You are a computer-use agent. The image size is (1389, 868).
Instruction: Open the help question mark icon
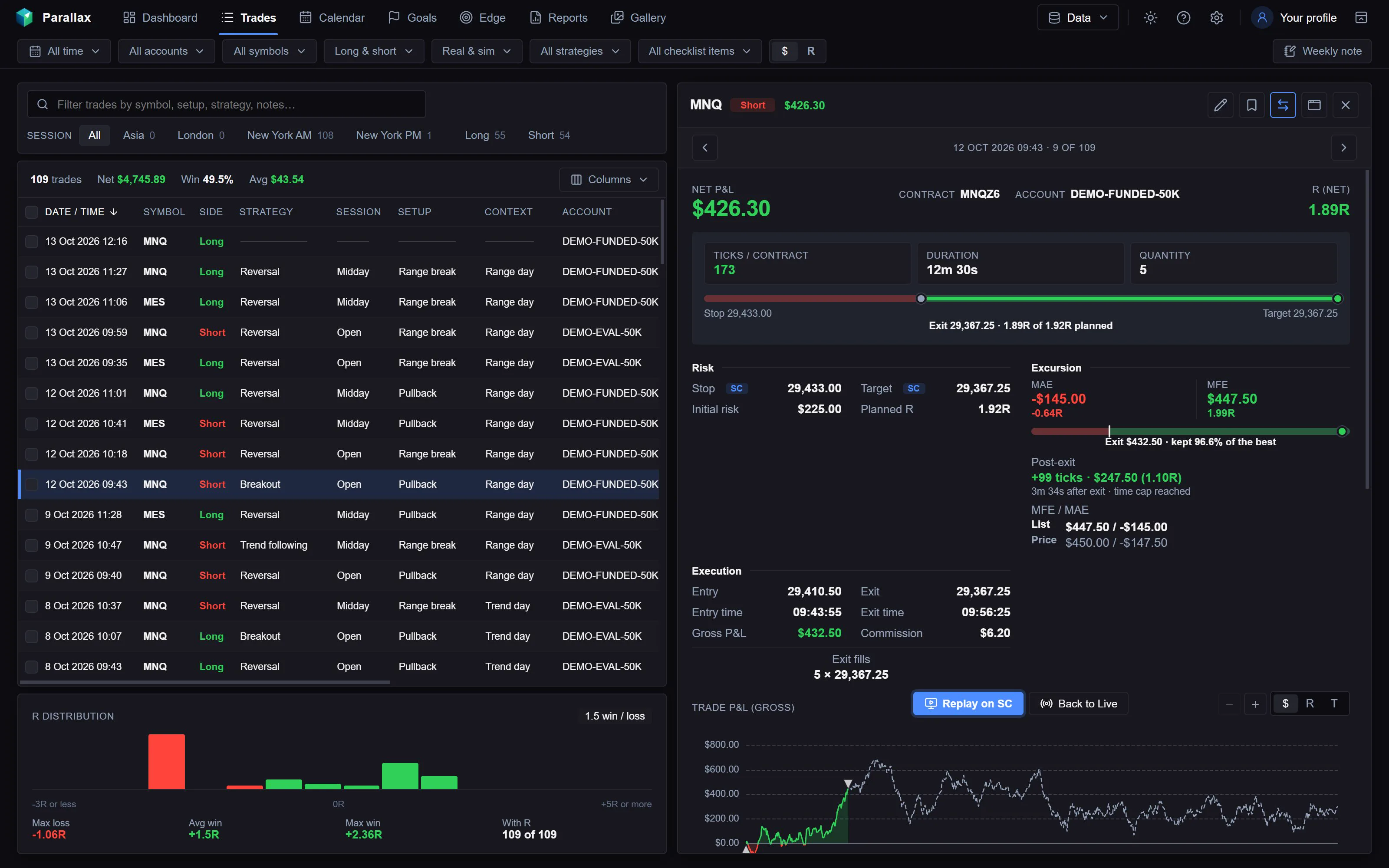1183,18
